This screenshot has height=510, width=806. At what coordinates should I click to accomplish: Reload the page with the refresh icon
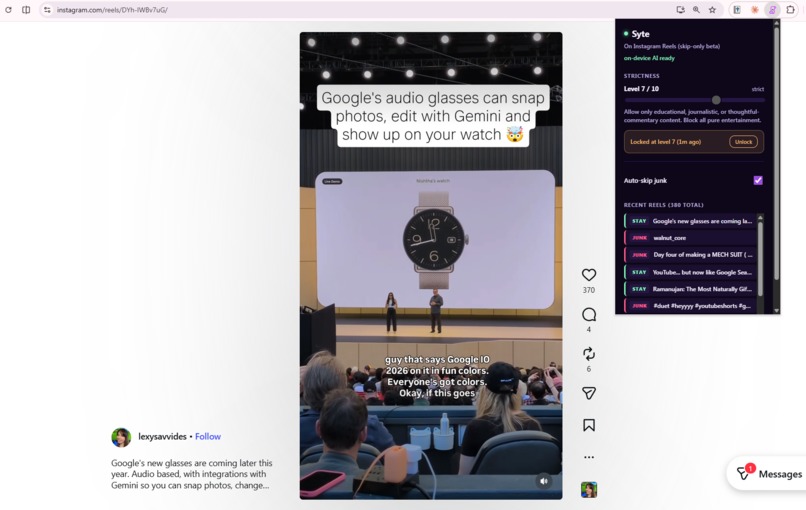tap(8, 10)
